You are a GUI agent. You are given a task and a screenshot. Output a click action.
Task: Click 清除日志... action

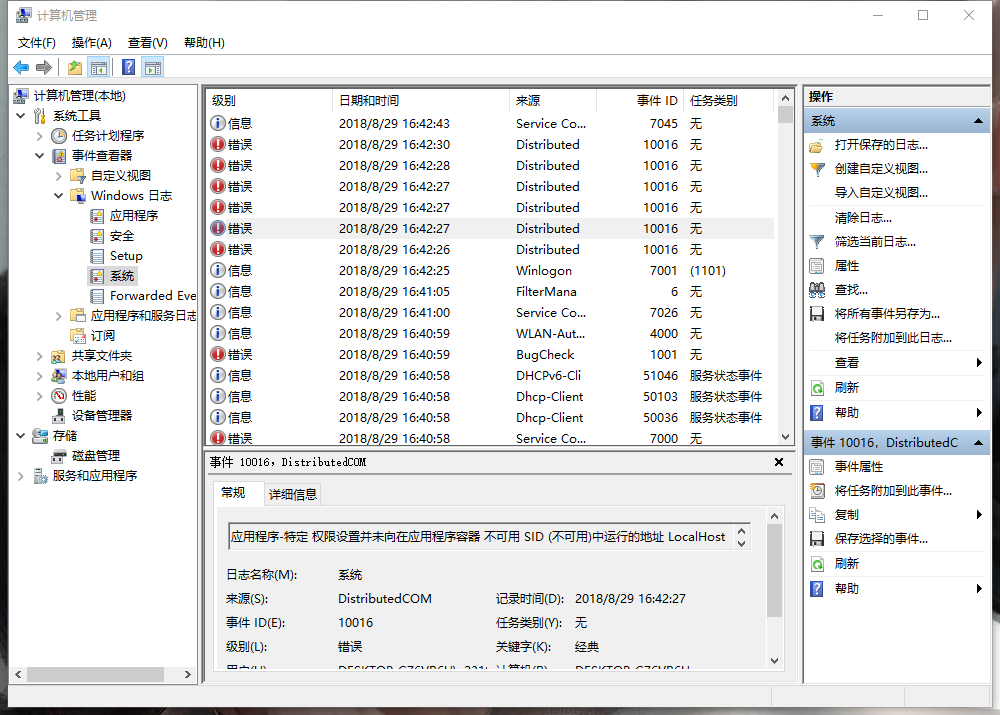coord(863,218)
